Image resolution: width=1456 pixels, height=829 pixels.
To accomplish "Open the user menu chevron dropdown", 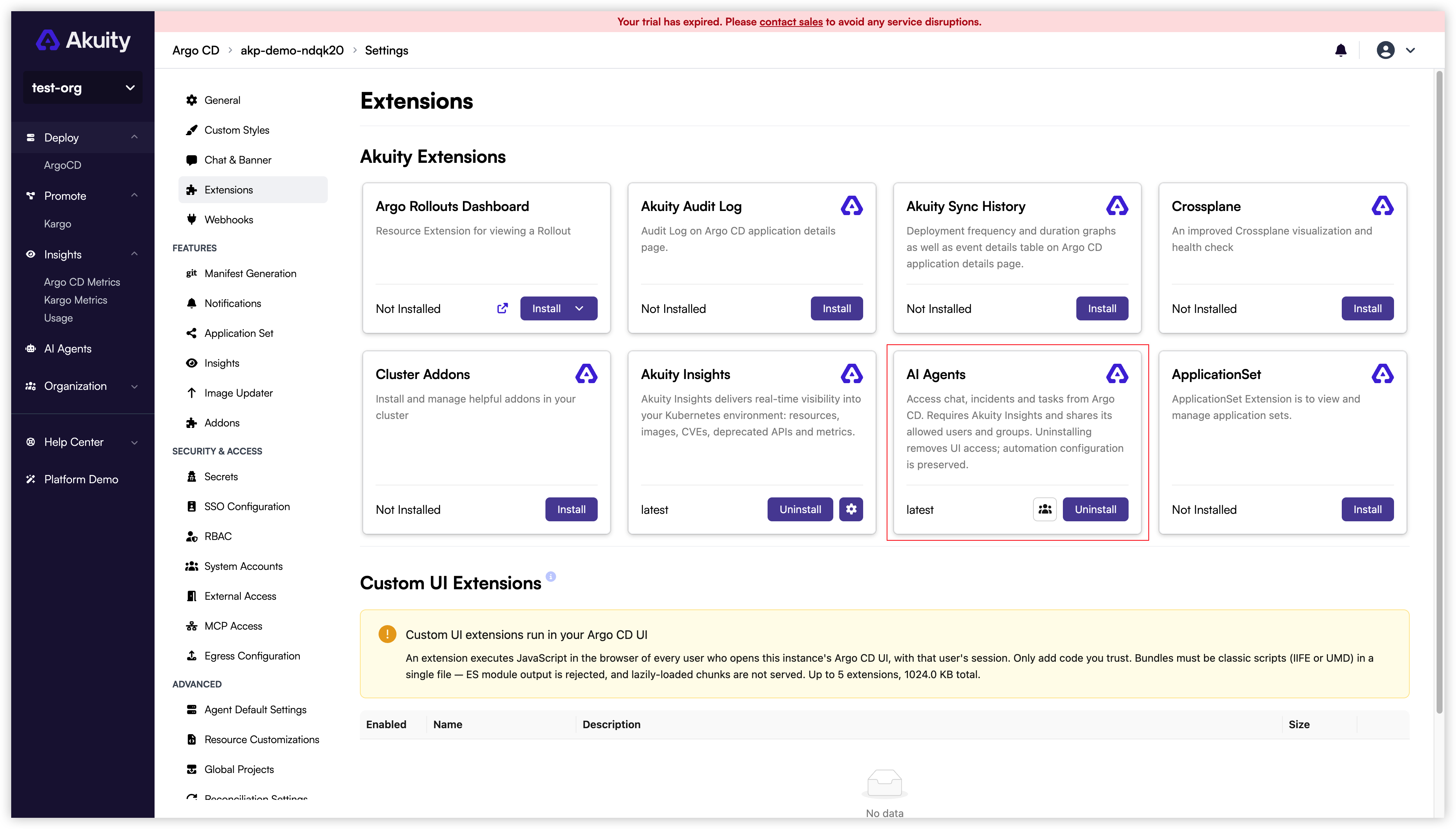I will tap(1410, 50).
